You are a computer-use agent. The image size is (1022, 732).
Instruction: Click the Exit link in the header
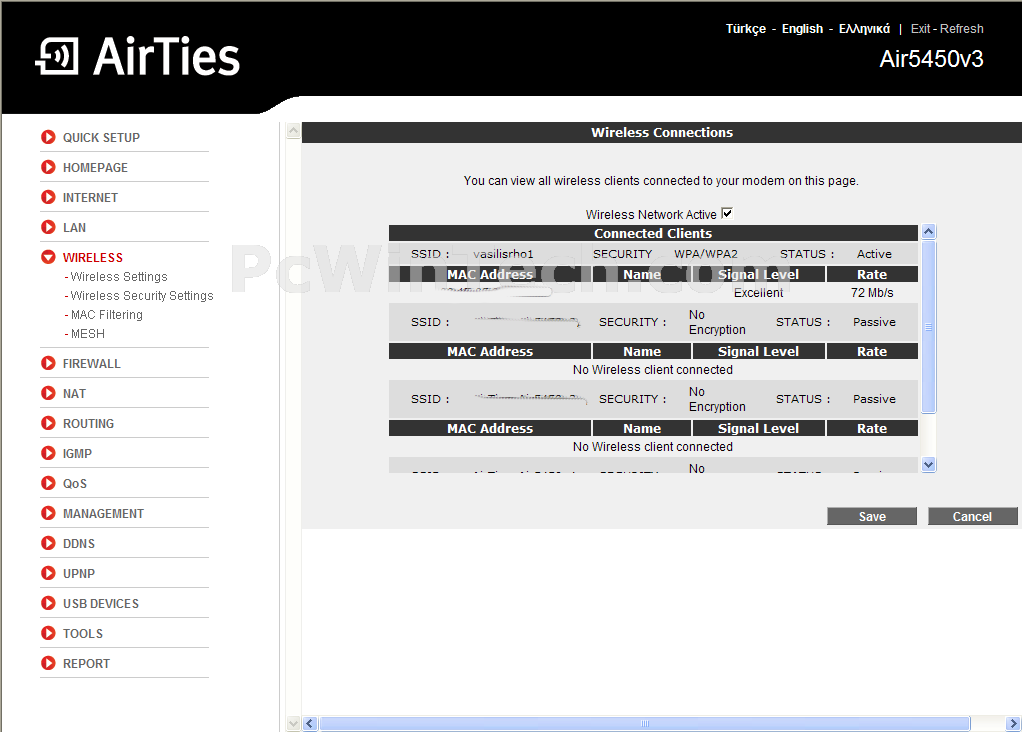[920, 29]
